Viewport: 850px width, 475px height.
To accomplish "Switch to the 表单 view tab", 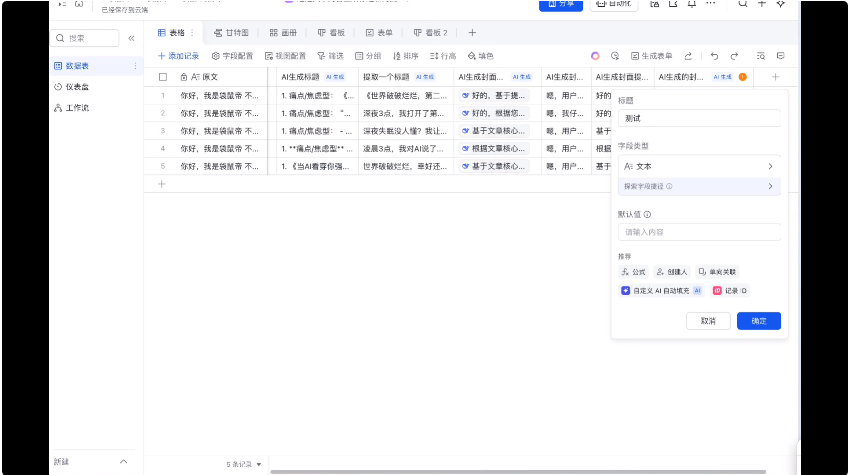I will 379,33.
